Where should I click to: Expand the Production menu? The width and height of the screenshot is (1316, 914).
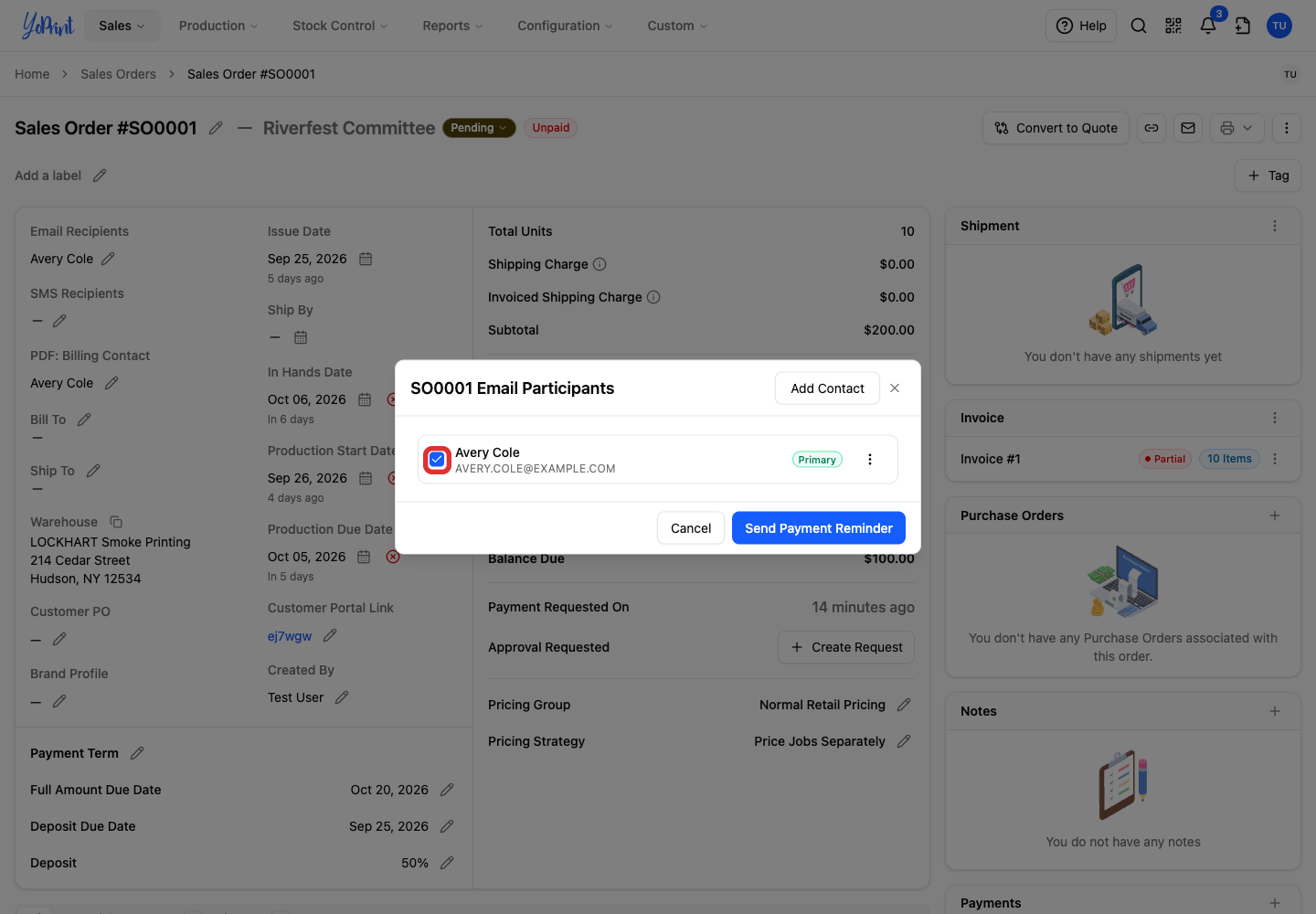click(x=218, y=26)
